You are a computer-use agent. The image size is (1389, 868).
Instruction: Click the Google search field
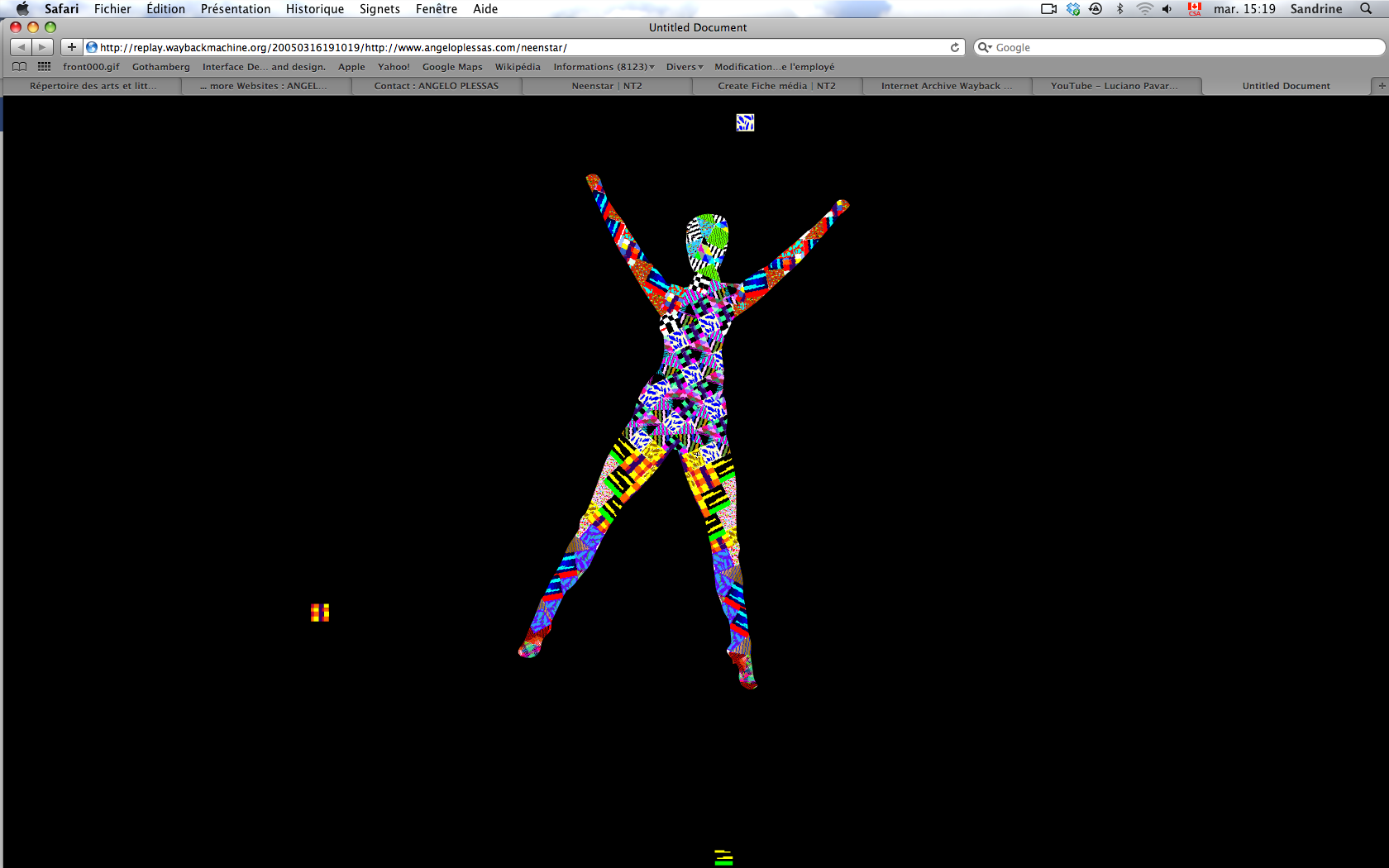click(x=1179, y=48)
